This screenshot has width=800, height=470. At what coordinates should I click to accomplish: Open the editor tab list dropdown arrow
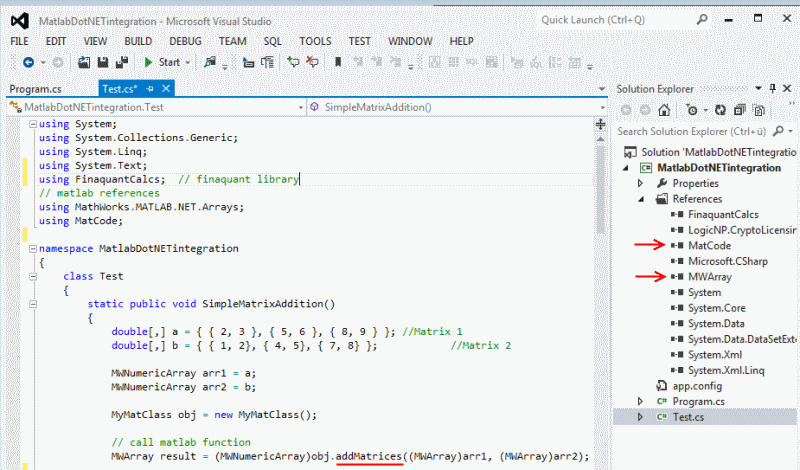(602, 89)
